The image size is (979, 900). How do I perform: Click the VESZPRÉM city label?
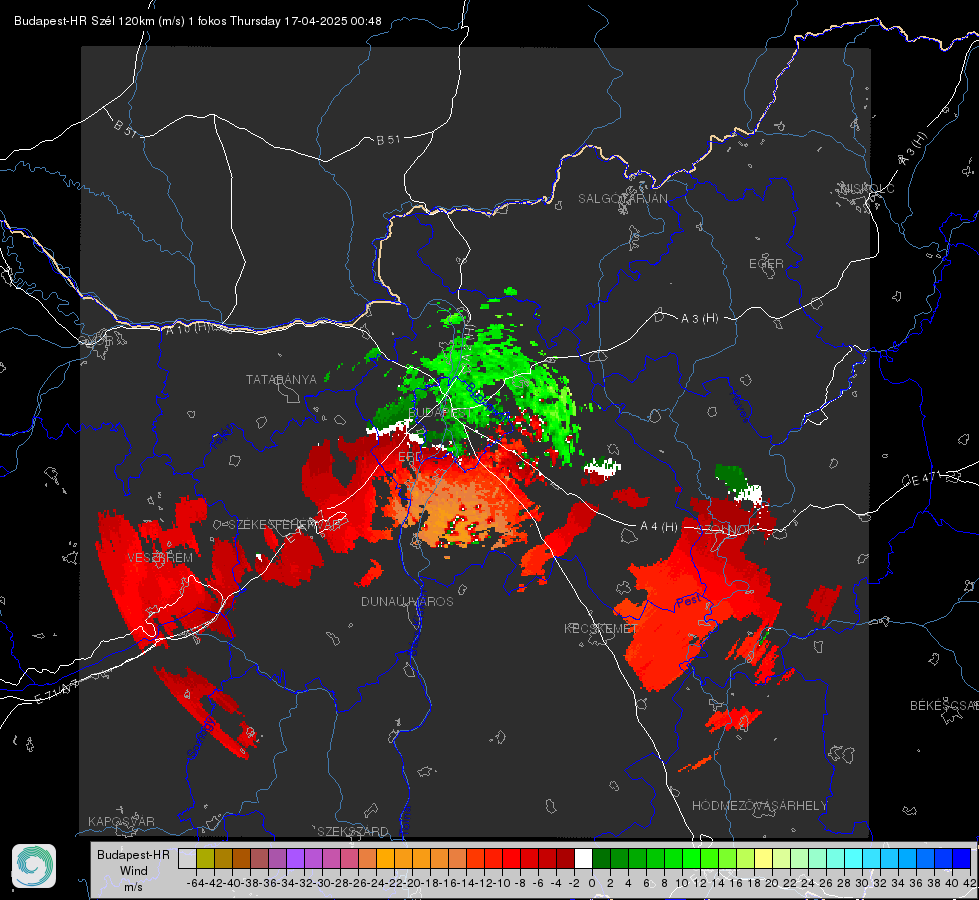click(160, 557)
